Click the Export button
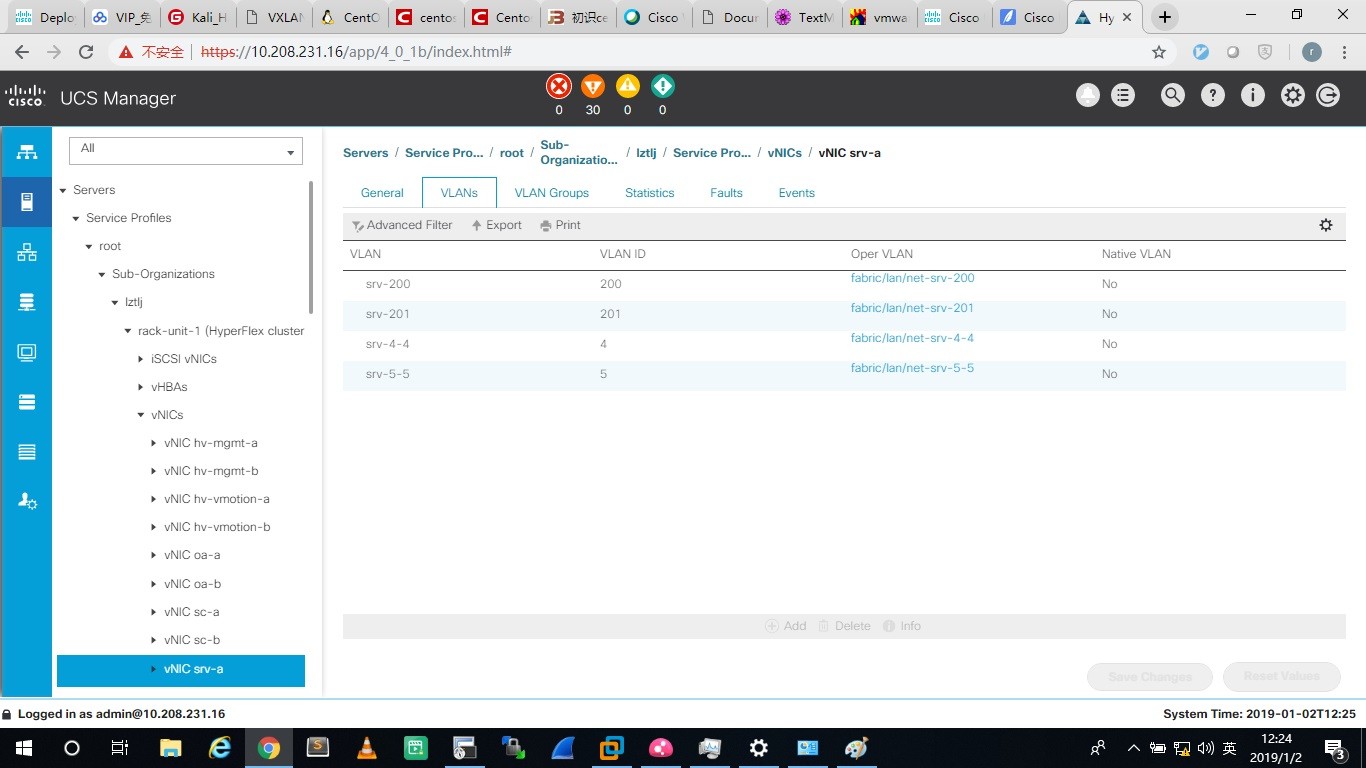 (x=497, y=225)
